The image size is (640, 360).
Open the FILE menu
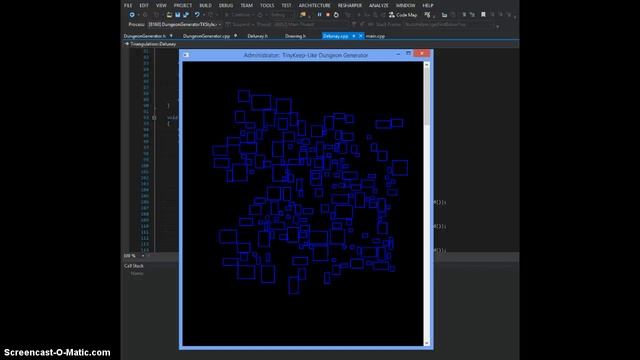(x=128, y=5)
